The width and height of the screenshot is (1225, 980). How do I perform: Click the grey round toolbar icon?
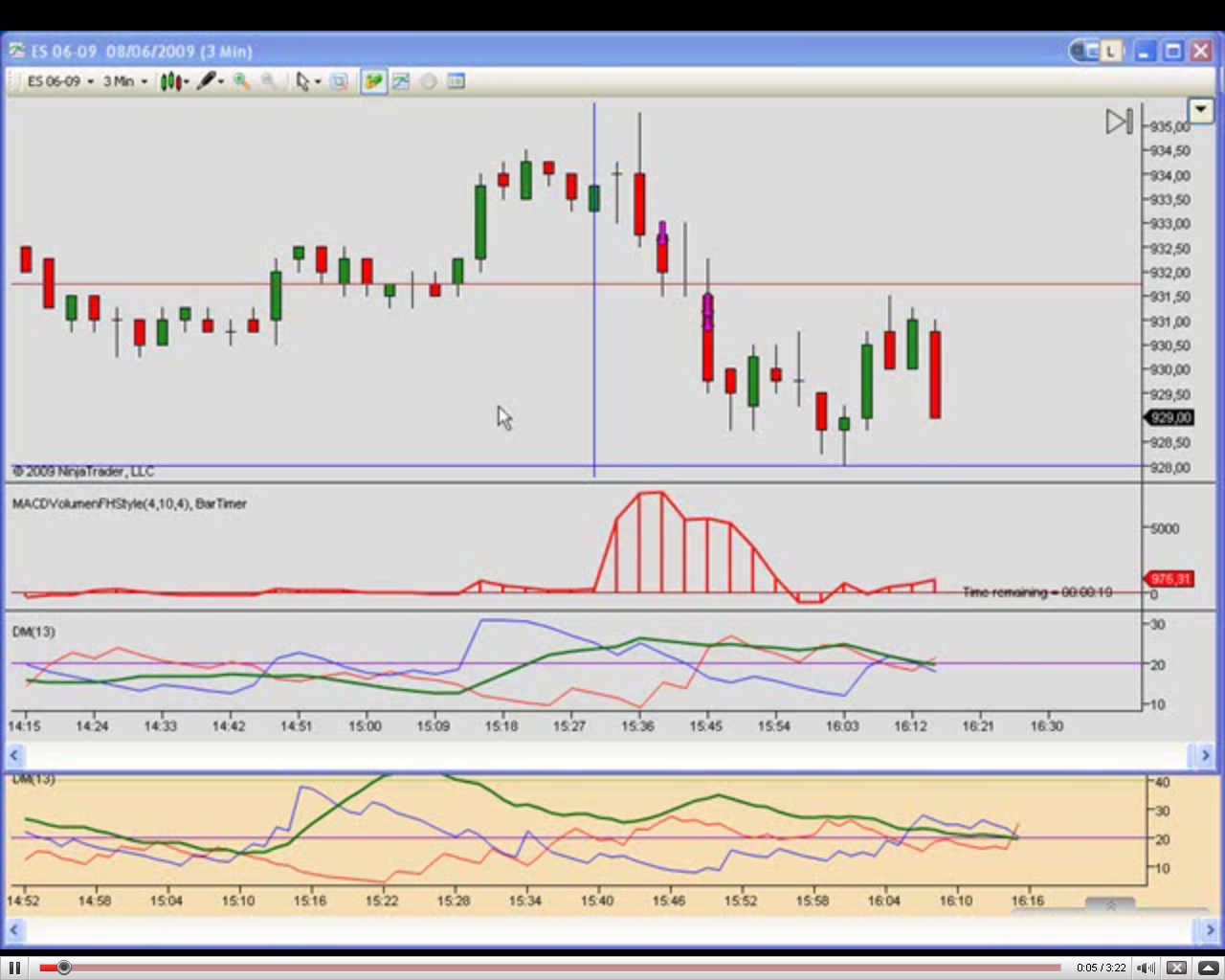click(429, 81)
